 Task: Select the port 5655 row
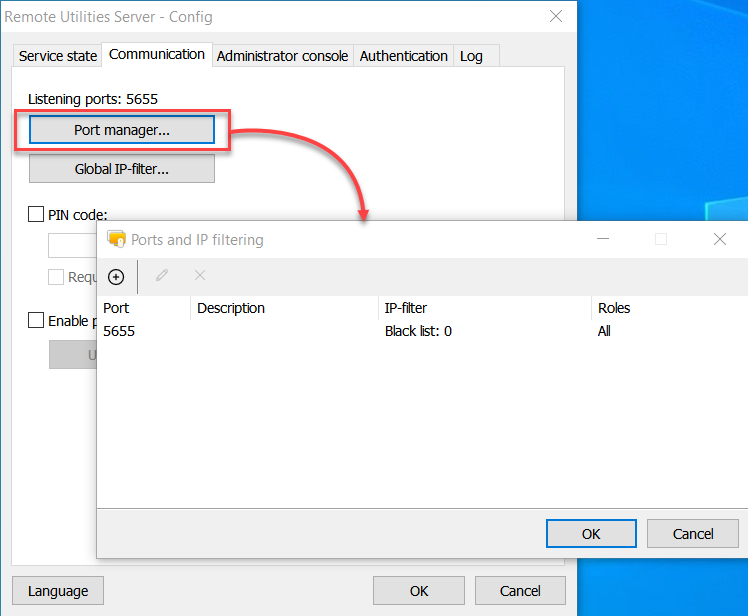[x=422, y=331]
